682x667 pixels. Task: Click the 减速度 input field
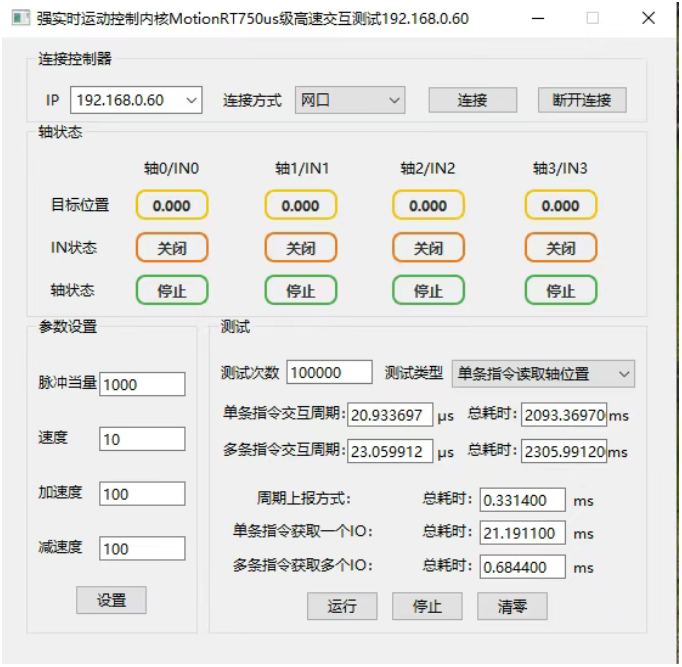142,548
